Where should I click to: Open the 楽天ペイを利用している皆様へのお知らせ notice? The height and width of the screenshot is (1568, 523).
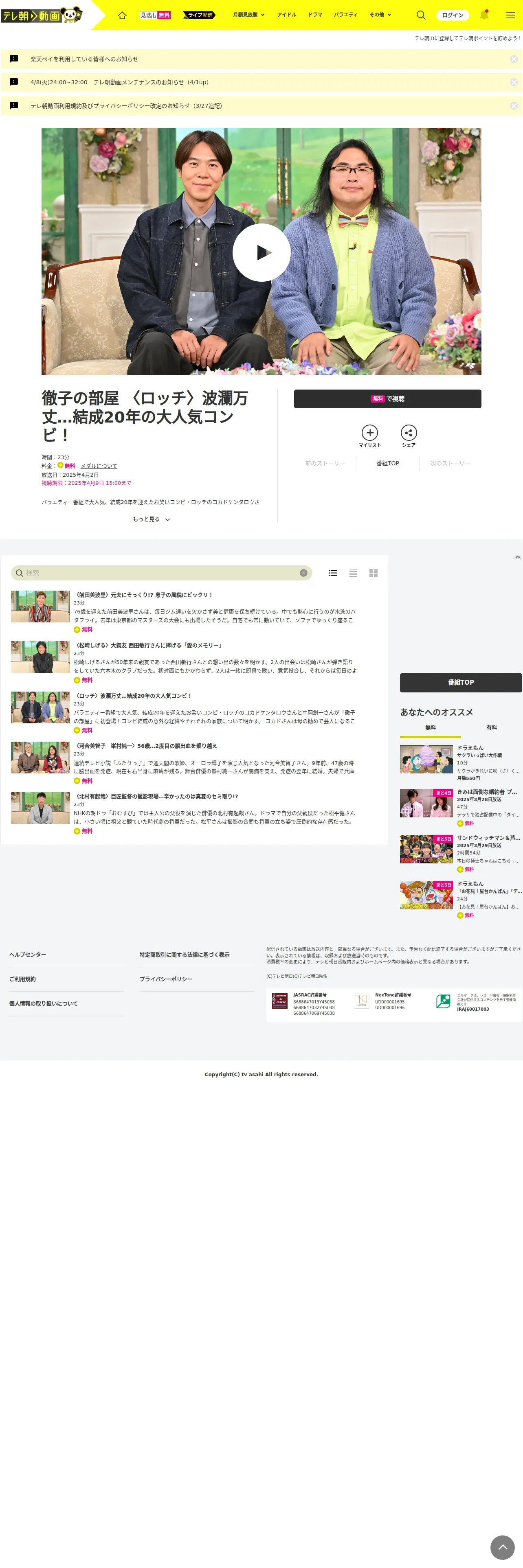(x=84, y=59)
